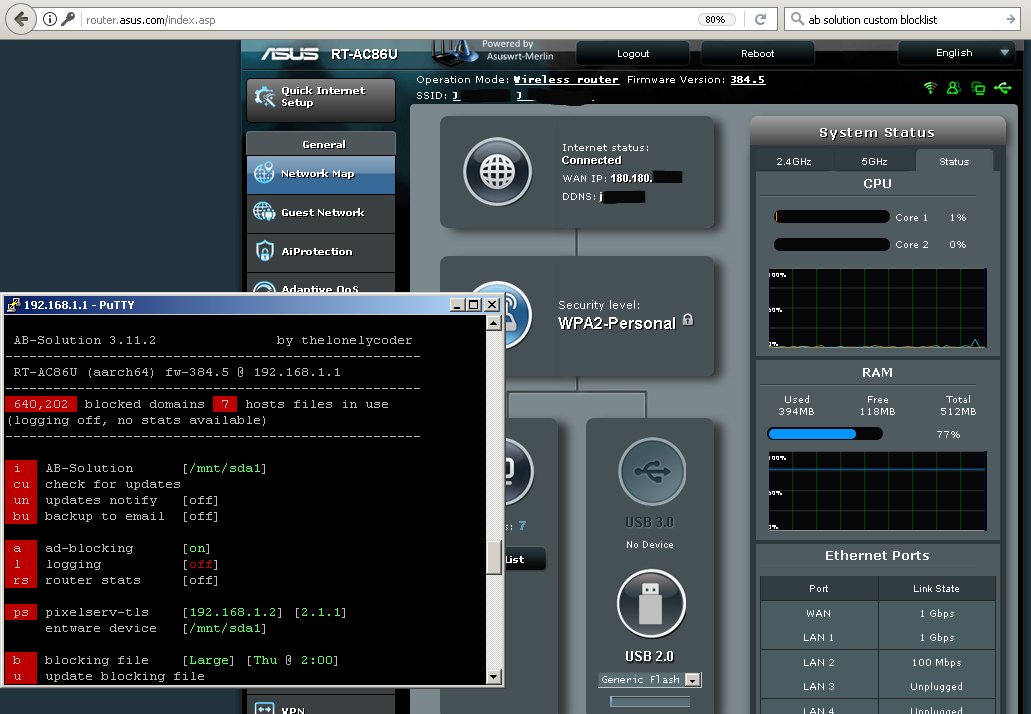1031x714 pixels.
Task: Click the saved password key icon
Action: point(67,19)
